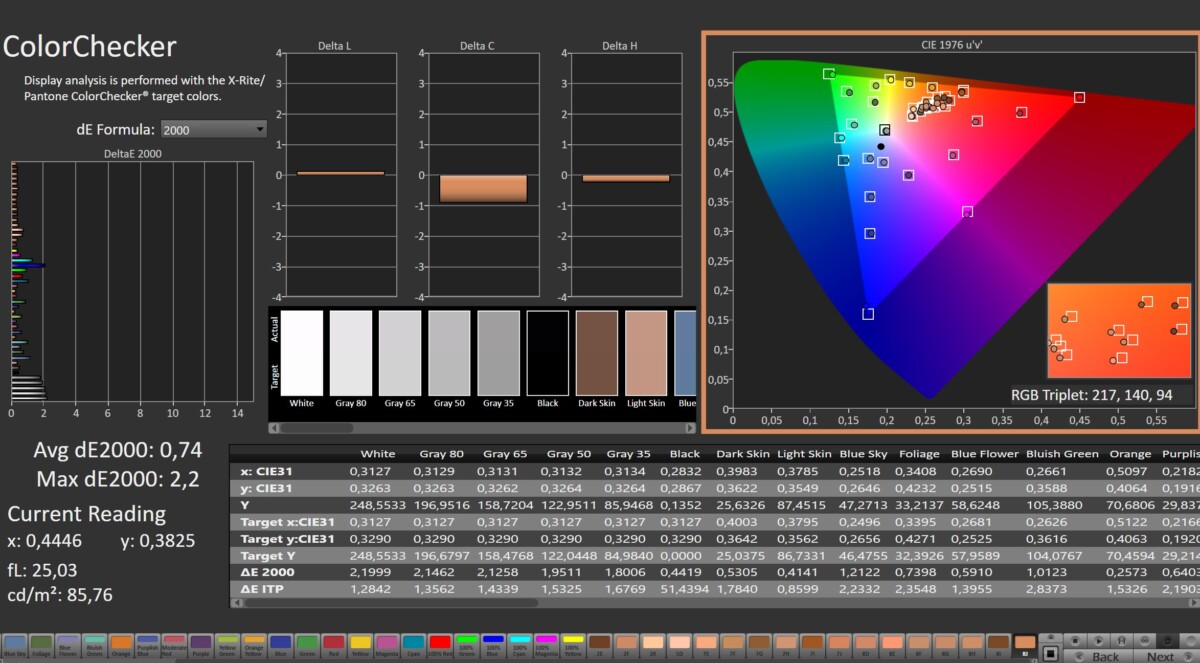The image size is (1200, 663).
Task: Open the dE Formula dropdown
Action: click(215, 129)
